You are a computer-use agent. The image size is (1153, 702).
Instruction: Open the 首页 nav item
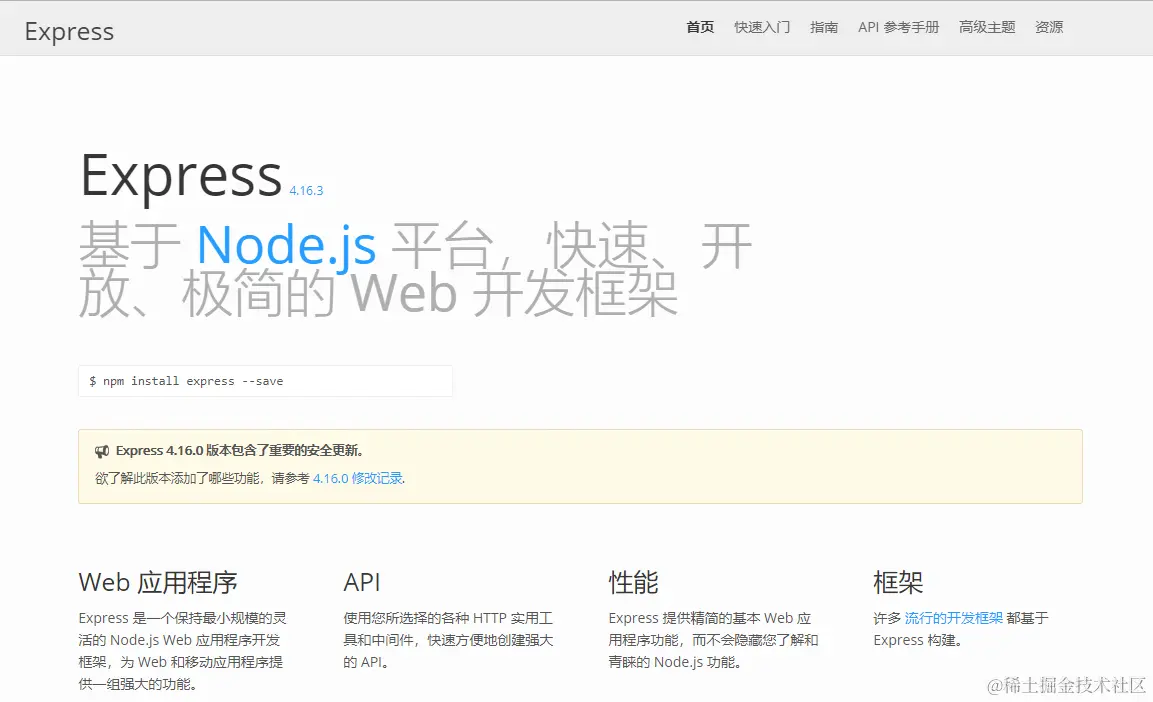coord(699,27)
